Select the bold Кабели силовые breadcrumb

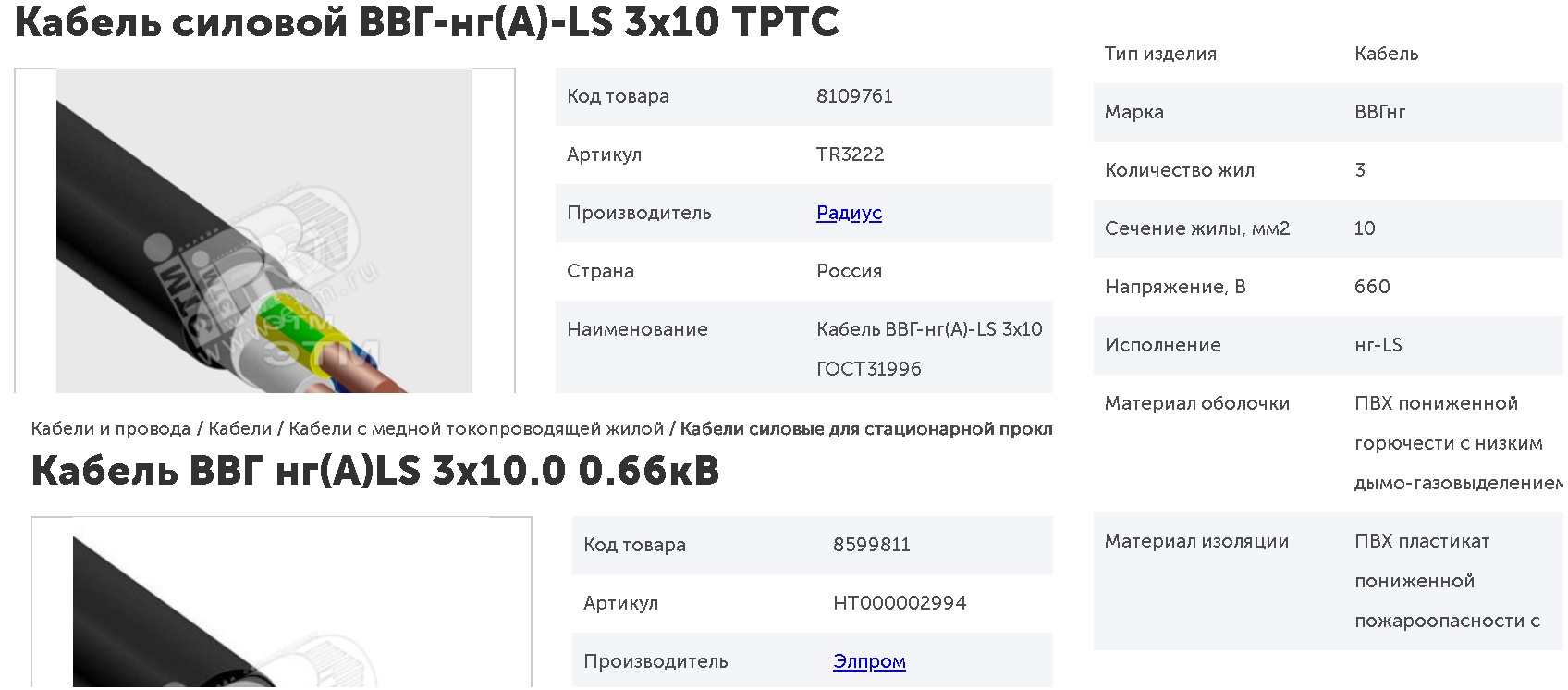pyautogui.click(x=865, y=428)
